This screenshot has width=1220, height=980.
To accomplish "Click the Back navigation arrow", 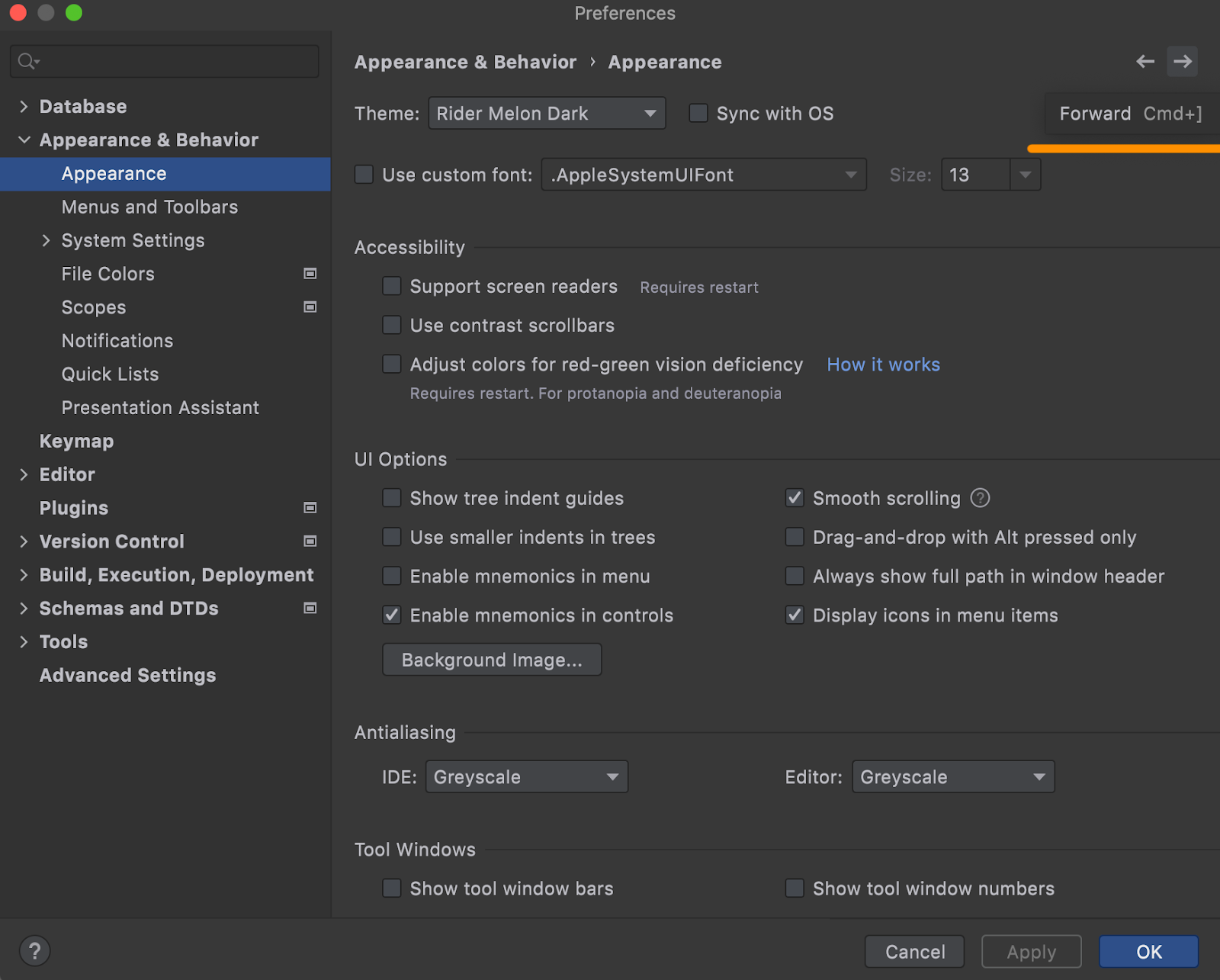I will (1145, 62).
